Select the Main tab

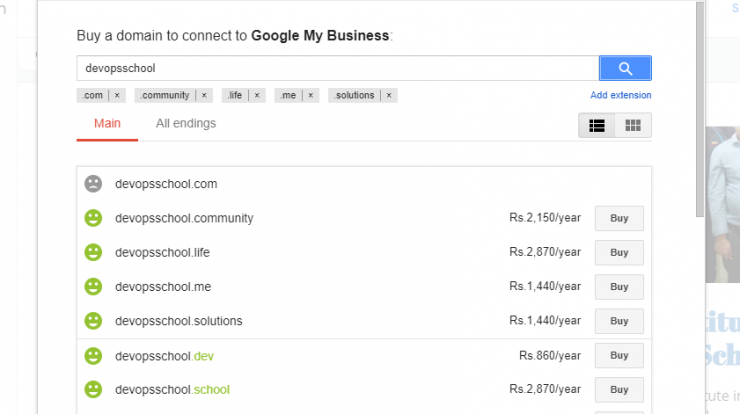(x=107, y=123)
